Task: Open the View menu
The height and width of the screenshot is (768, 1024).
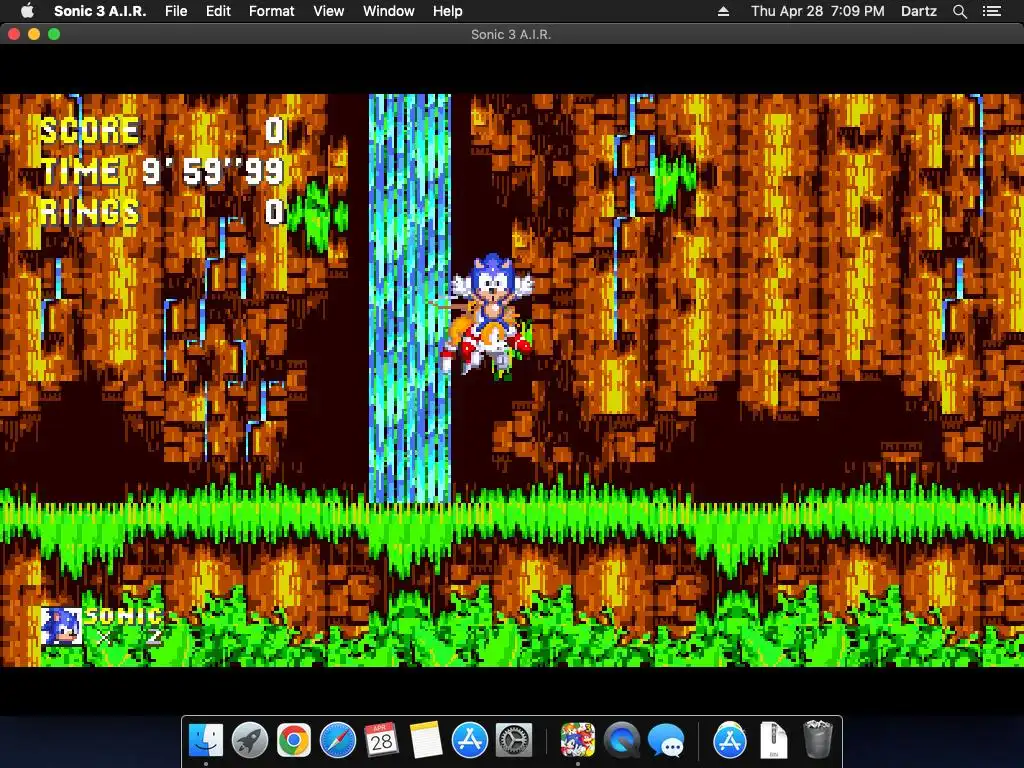Action: (328, 11)
